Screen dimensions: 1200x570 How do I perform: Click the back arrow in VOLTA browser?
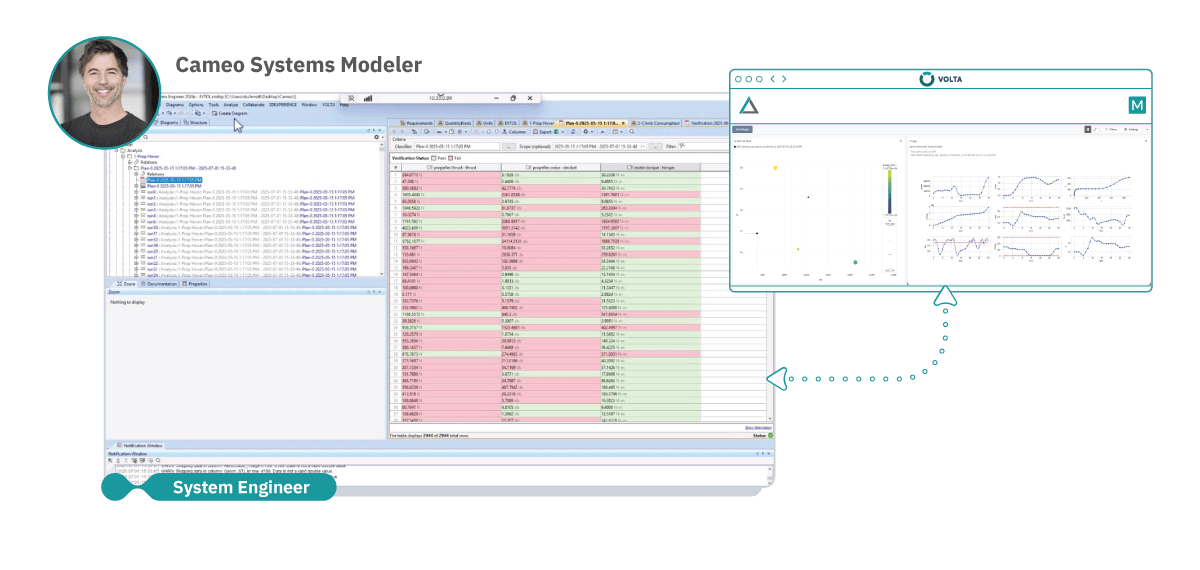773,79
